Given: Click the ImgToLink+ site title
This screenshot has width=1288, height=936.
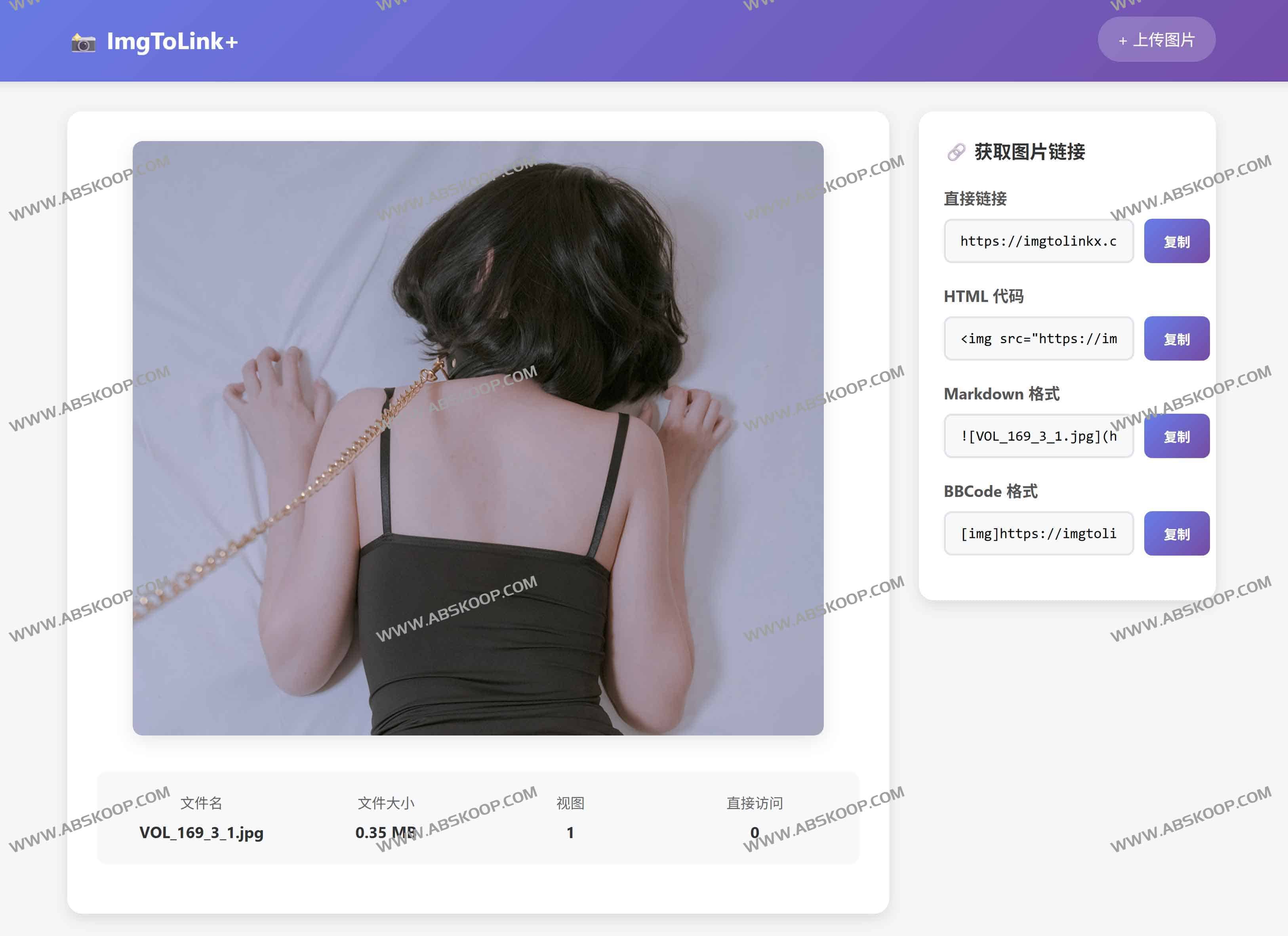Looking at the screenshot, I should tap(172, 42).
